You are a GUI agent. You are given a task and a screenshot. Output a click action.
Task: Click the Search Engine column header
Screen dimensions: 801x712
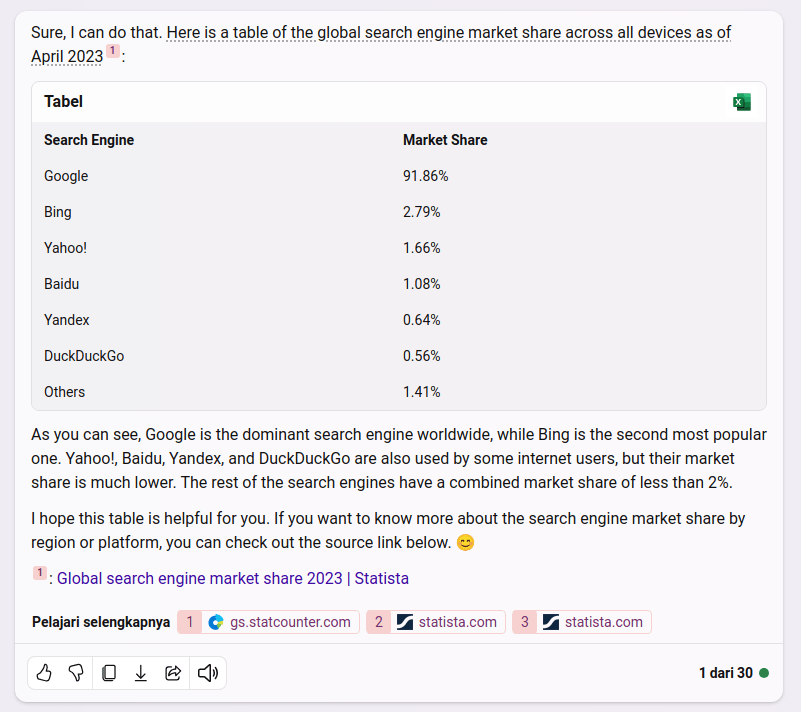coord(89,140)
